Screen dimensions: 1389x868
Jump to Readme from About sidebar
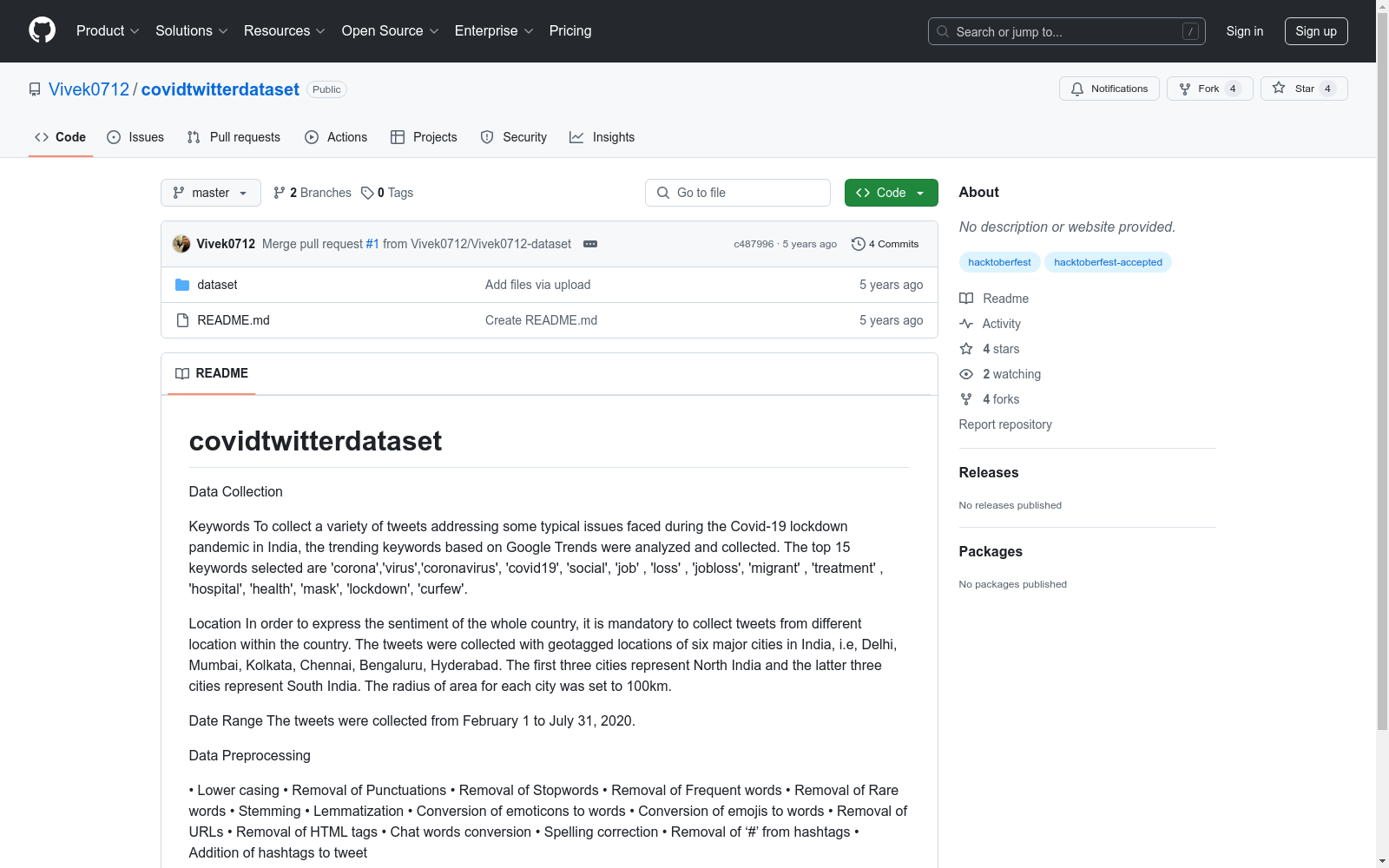tap(994, 299)
